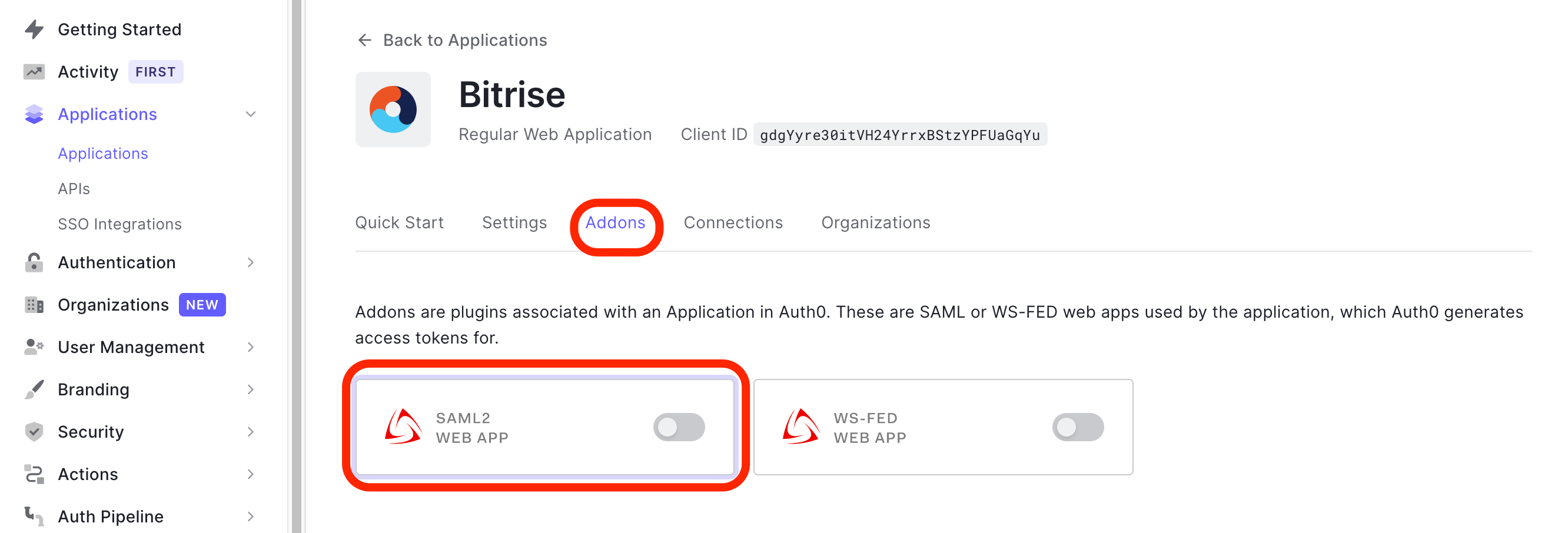Screen dimensions: 1568x533
Task: Collapse the Applications sidebar section chevron
Action: pyautogui.click(x=251, y=114)
